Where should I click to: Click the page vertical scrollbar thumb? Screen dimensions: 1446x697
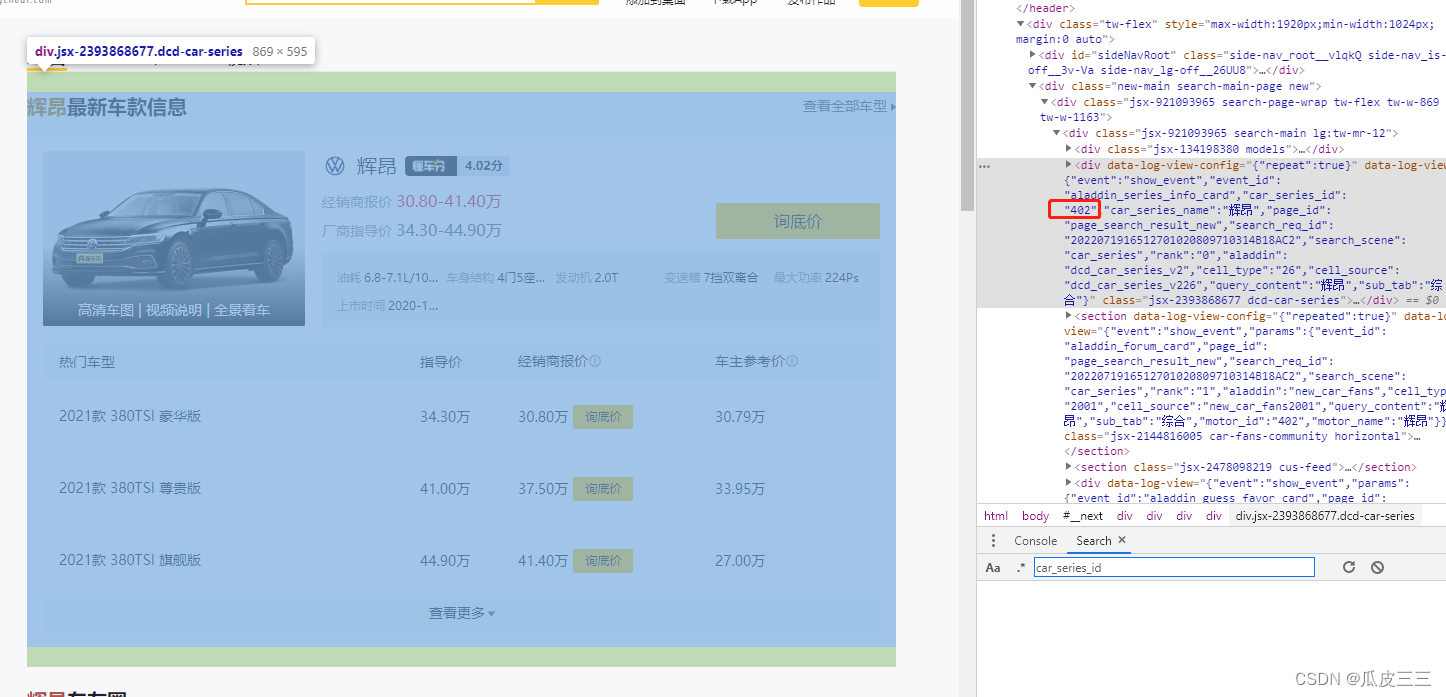click(967, 105)
